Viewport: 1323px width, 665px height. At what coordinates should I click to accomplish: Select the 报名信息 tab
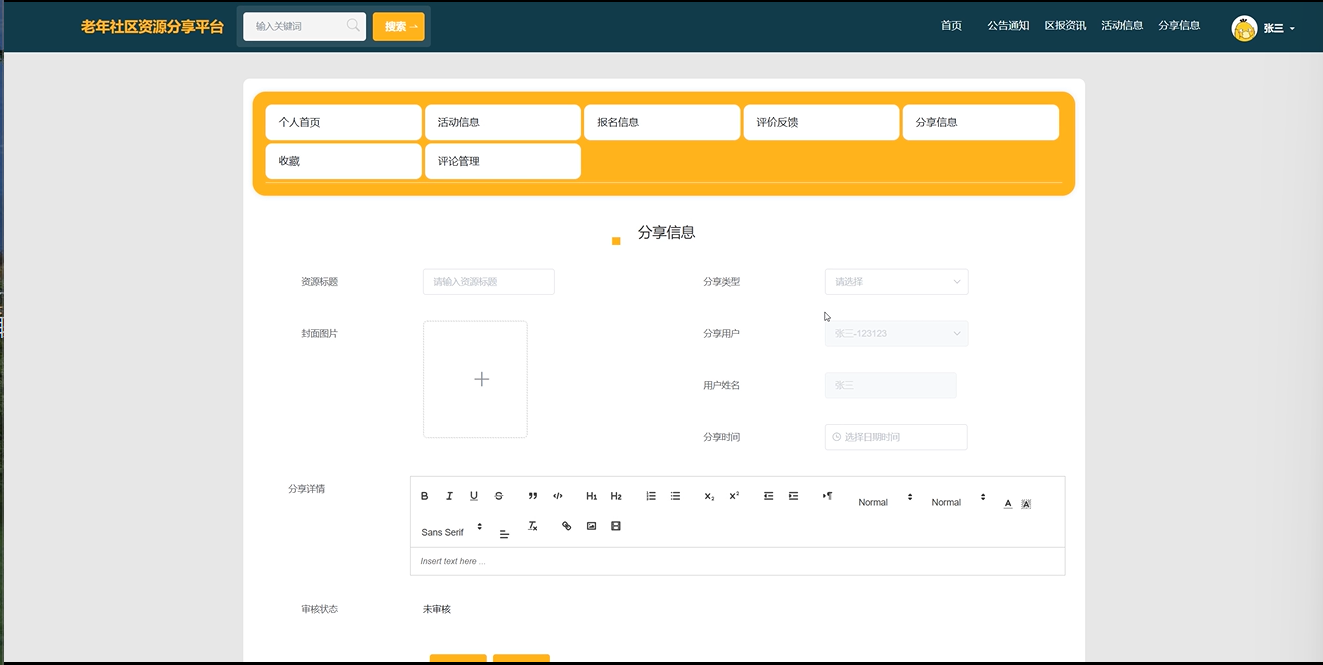662,122
